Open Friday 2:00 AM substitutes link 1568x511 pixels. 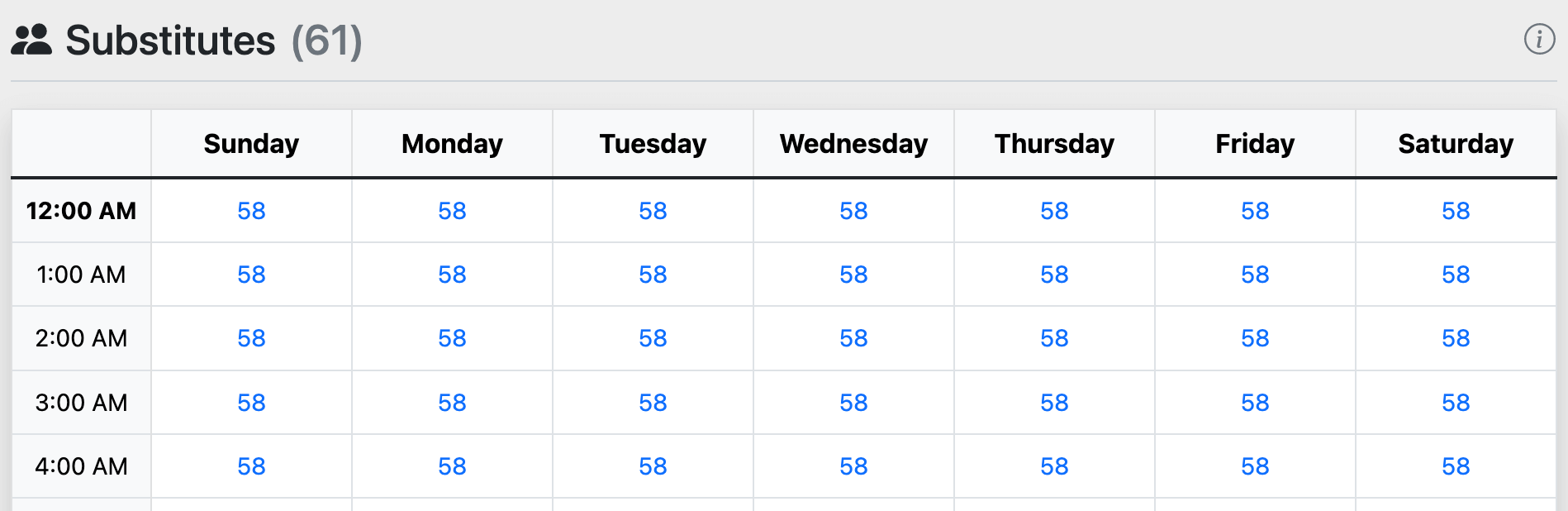click(x=1255, y=338)
